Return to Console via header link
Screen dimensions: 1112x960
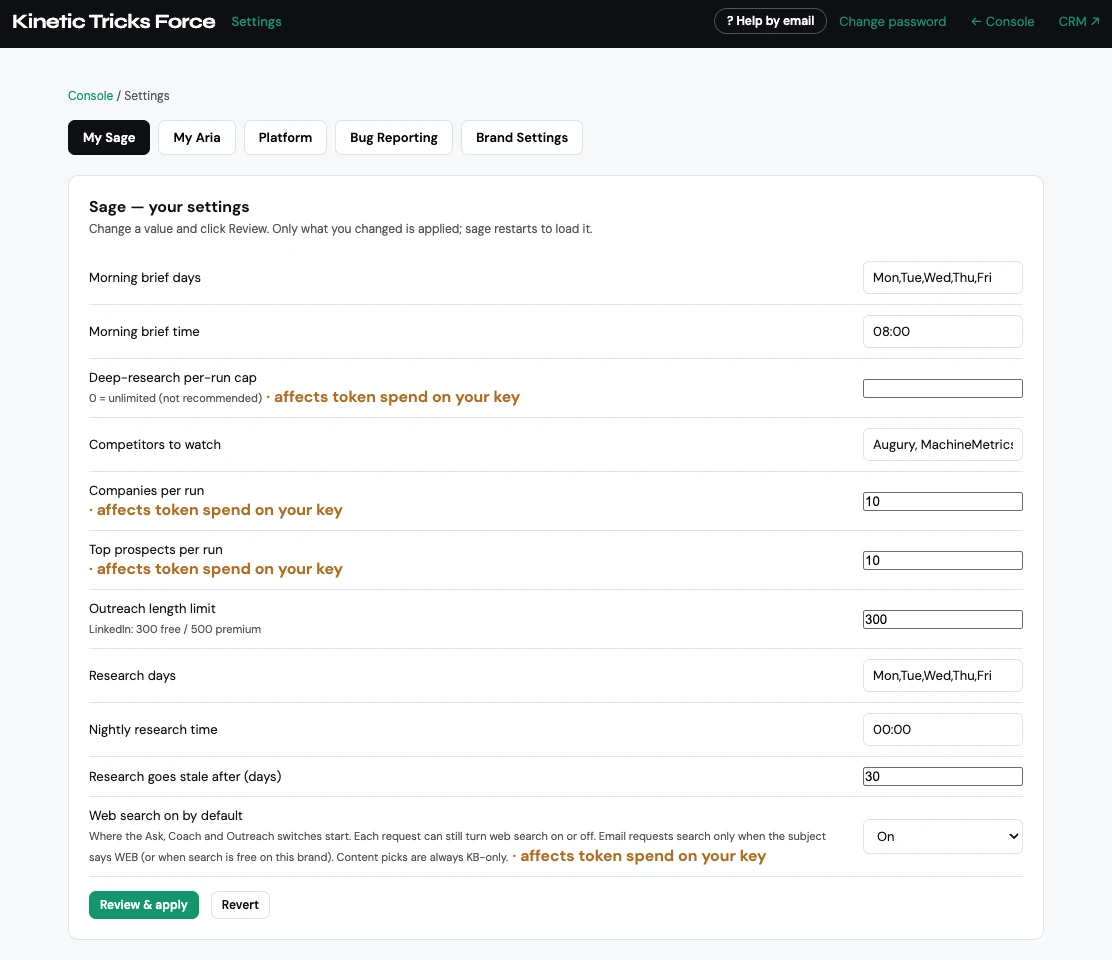pyautogui.click(x=1002, y=21)
